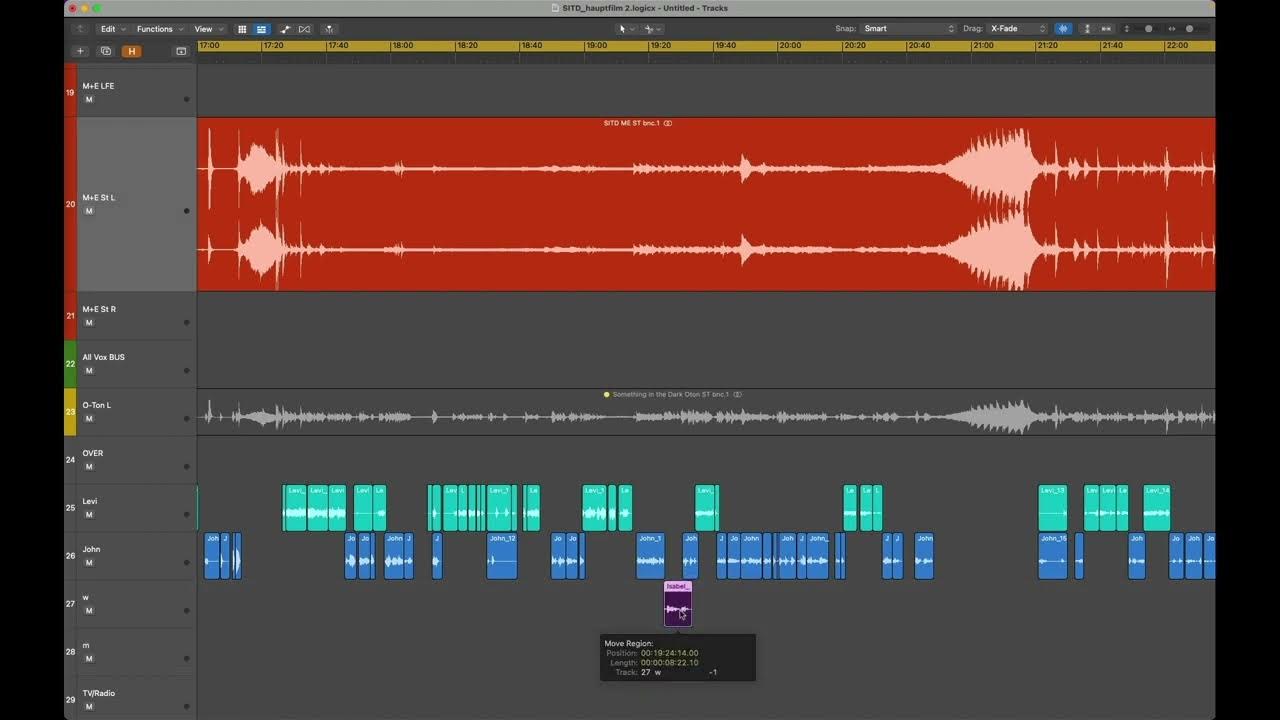Click the ruler at 21:20

pyautogui.click(x=1048, y=46)
